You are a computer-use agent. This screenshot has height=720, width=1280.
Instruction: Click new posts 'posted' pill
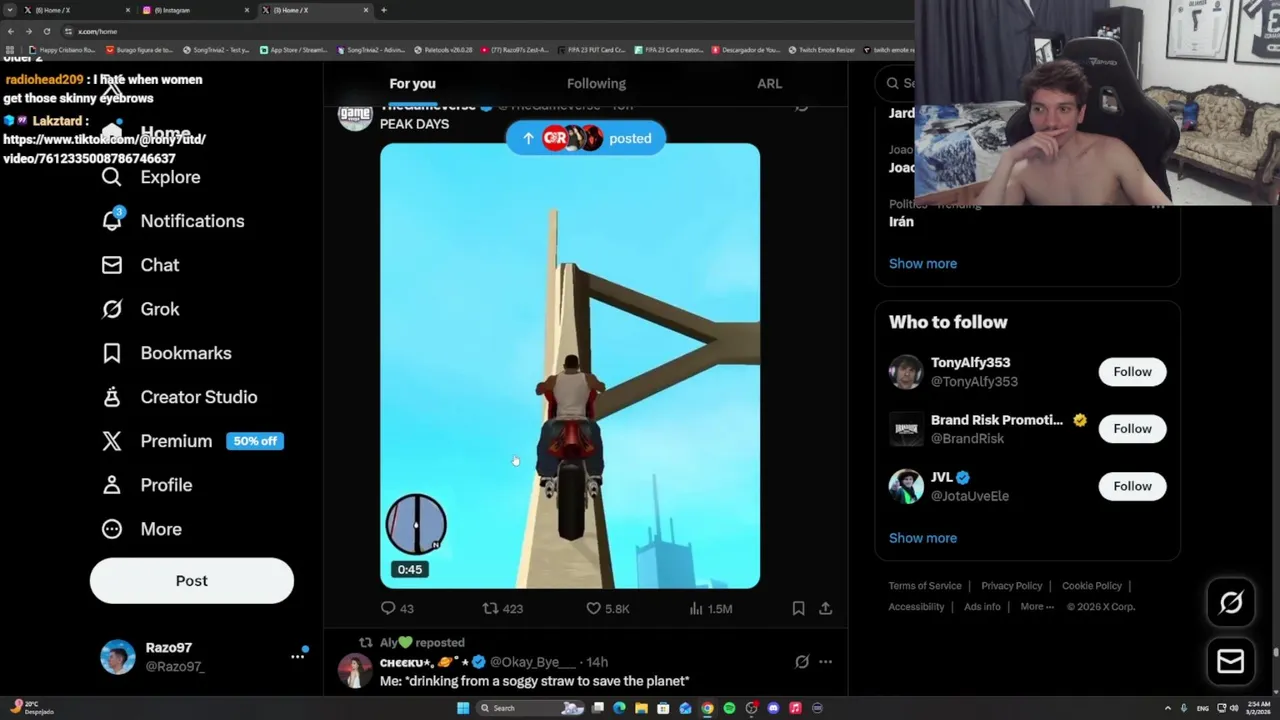tap(586, 138)
